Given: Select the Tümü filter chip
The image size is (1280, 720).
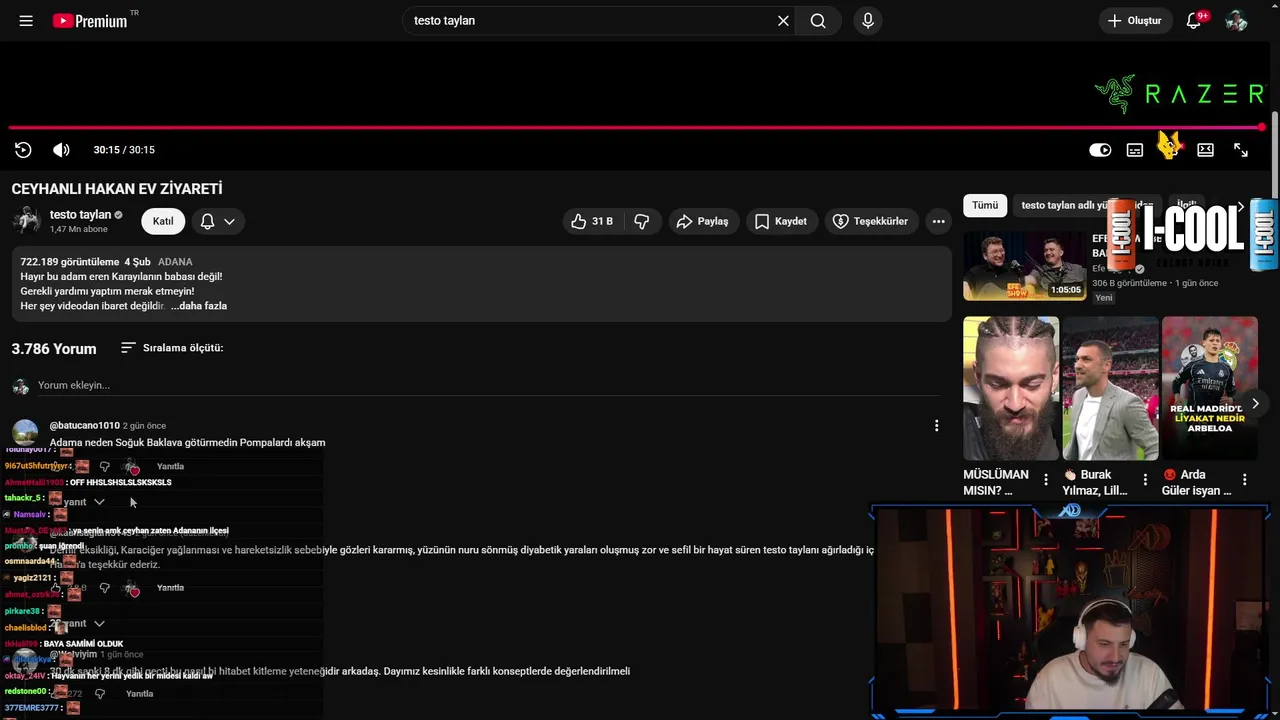Looking at the screenshot, I should point(985,205).
